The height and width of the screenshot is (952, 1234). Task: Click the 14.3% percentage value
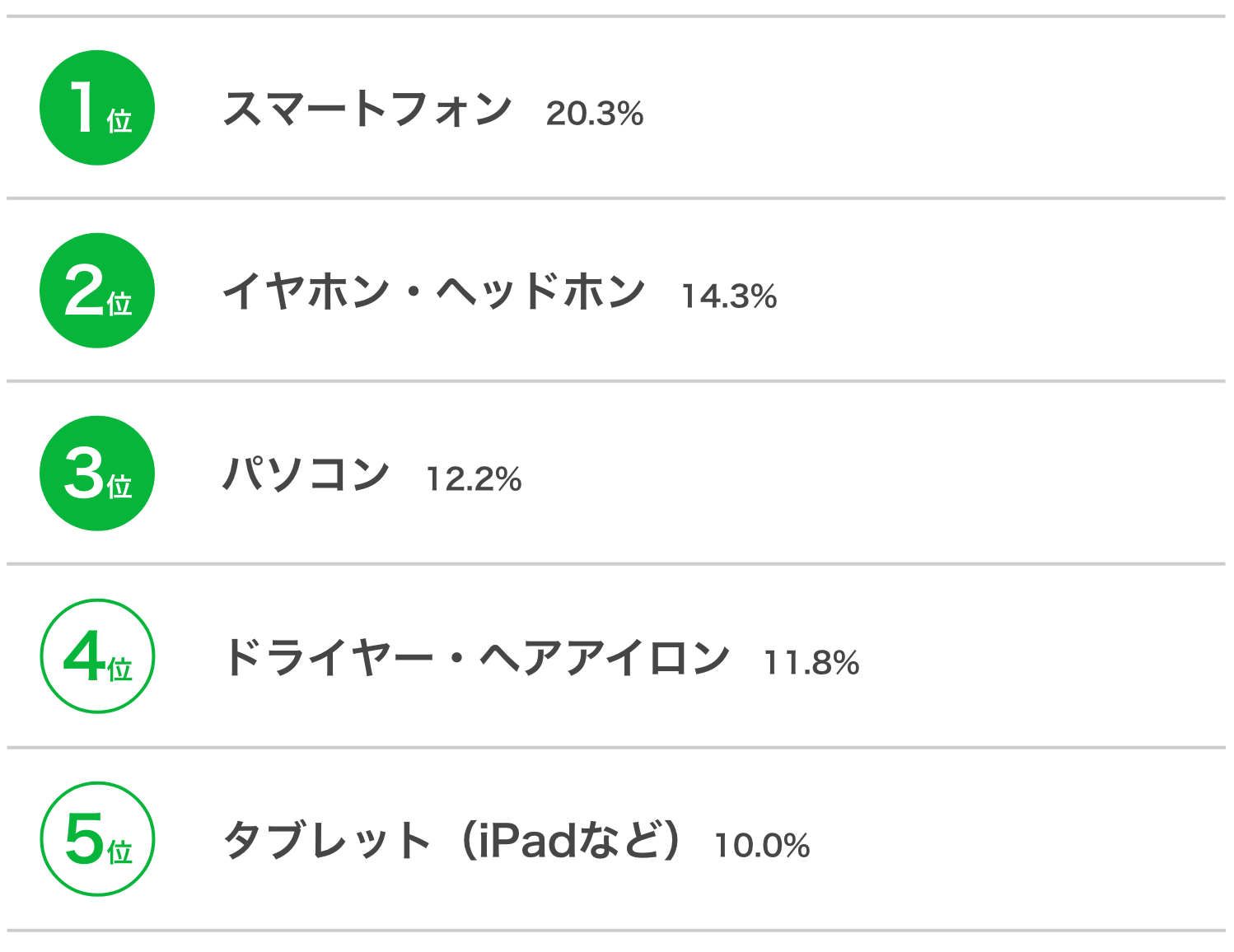point(730,296)
